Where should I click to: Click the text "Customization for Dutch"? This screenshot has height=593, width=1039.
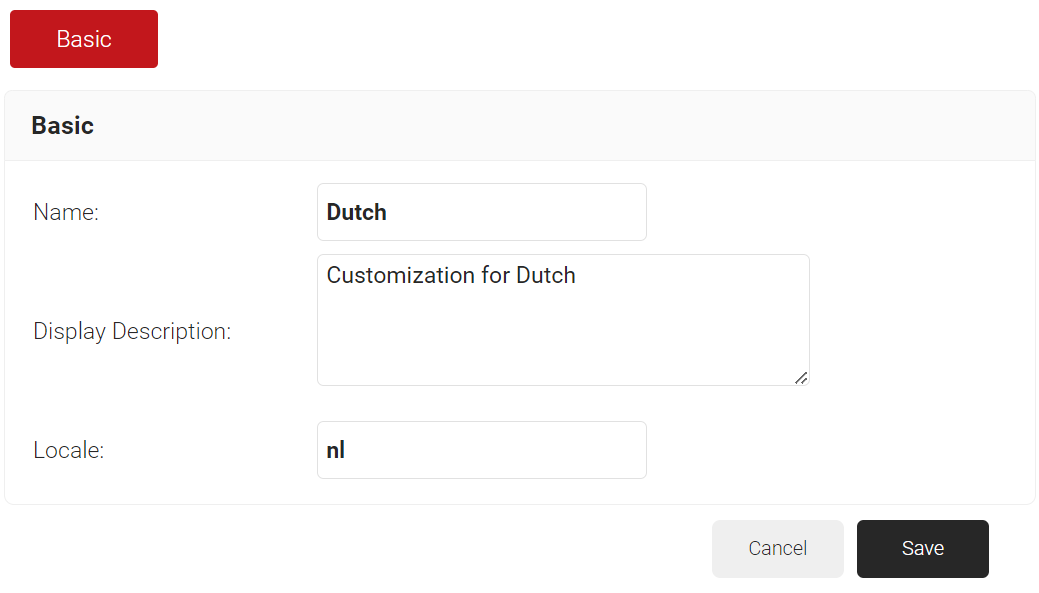451,275
